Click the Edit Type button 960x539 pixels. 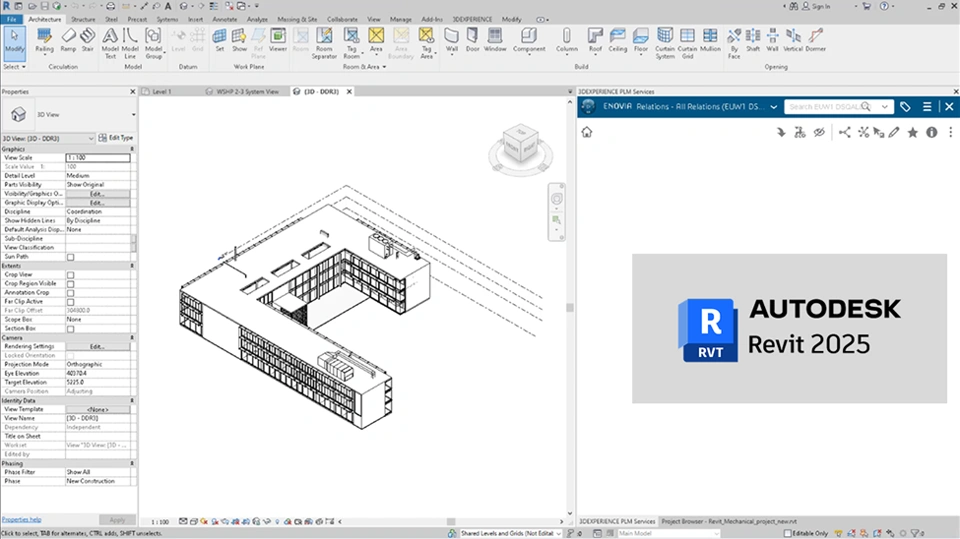116,138
